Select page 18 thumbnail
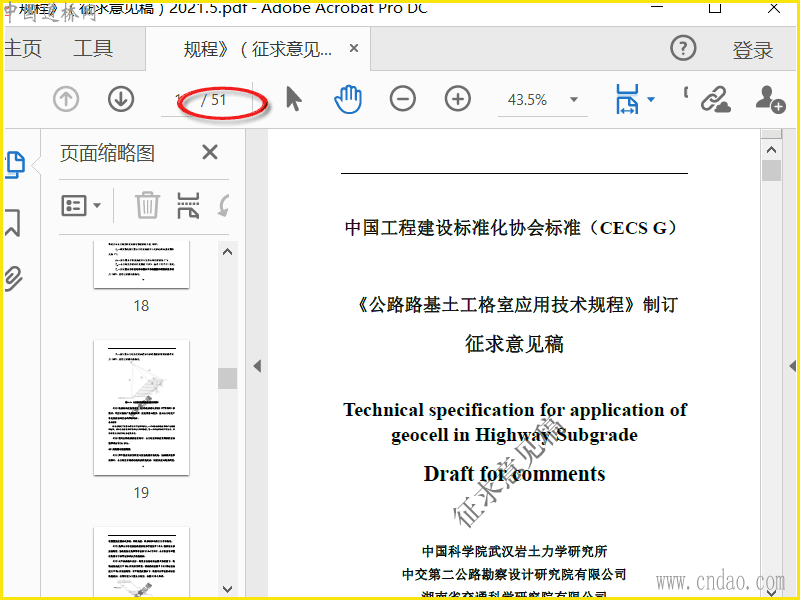This screenshot has width=800, height=600. (141, 264)
